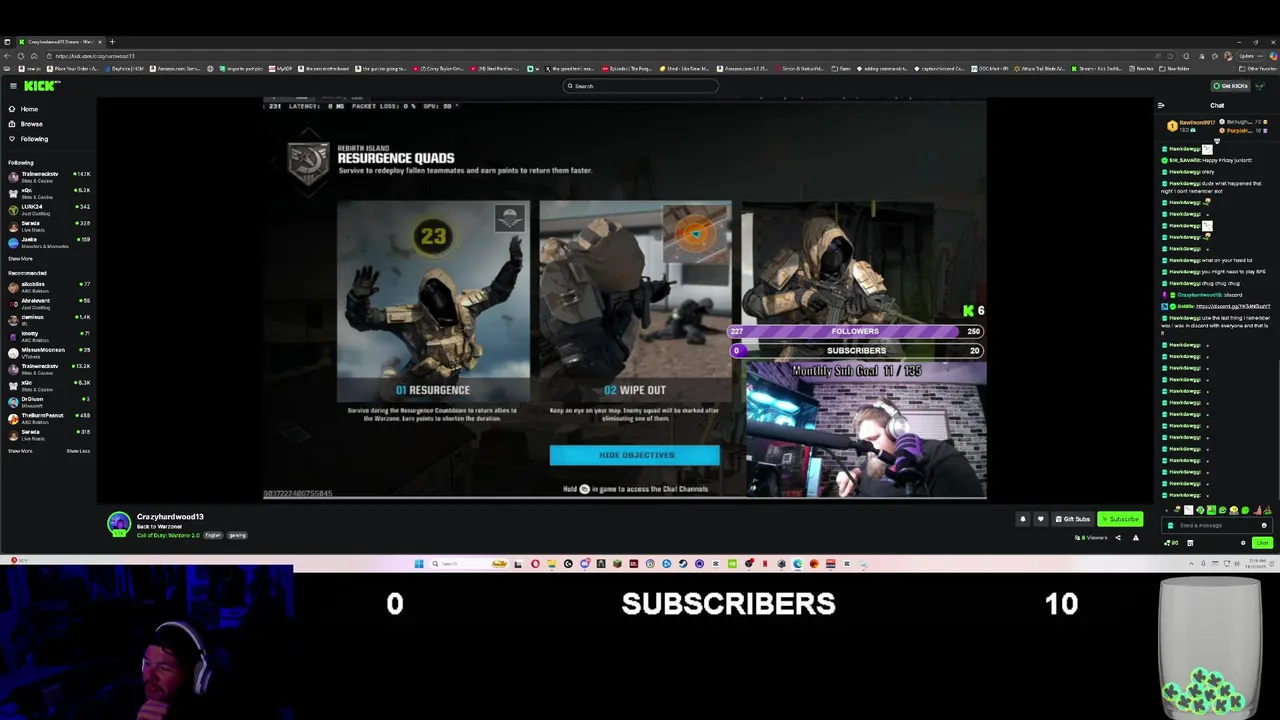Click the browser back arrow

(x=8, y=56)
